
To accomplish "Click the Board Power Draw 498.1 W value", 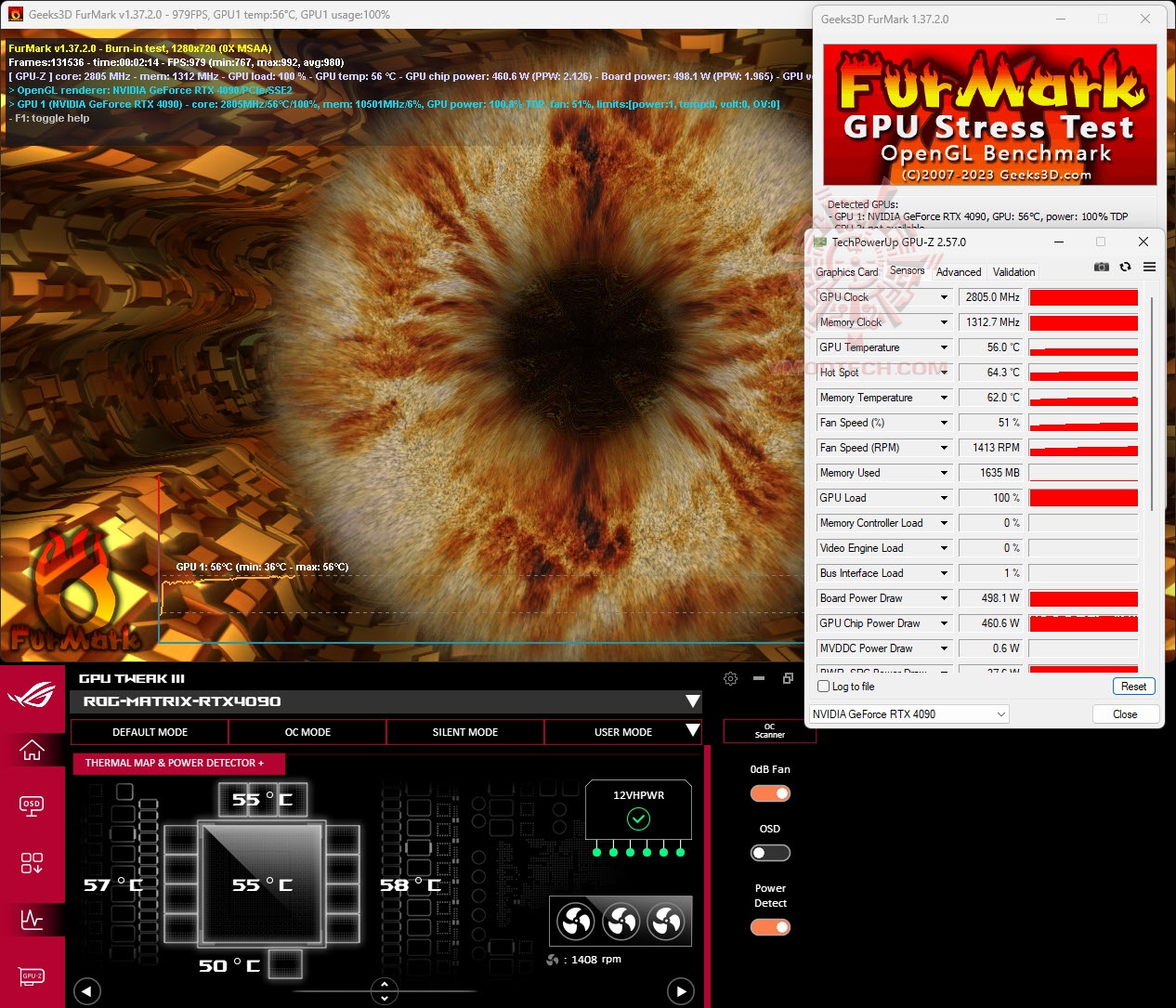I will pyautogui.click(x=991, y=598).
